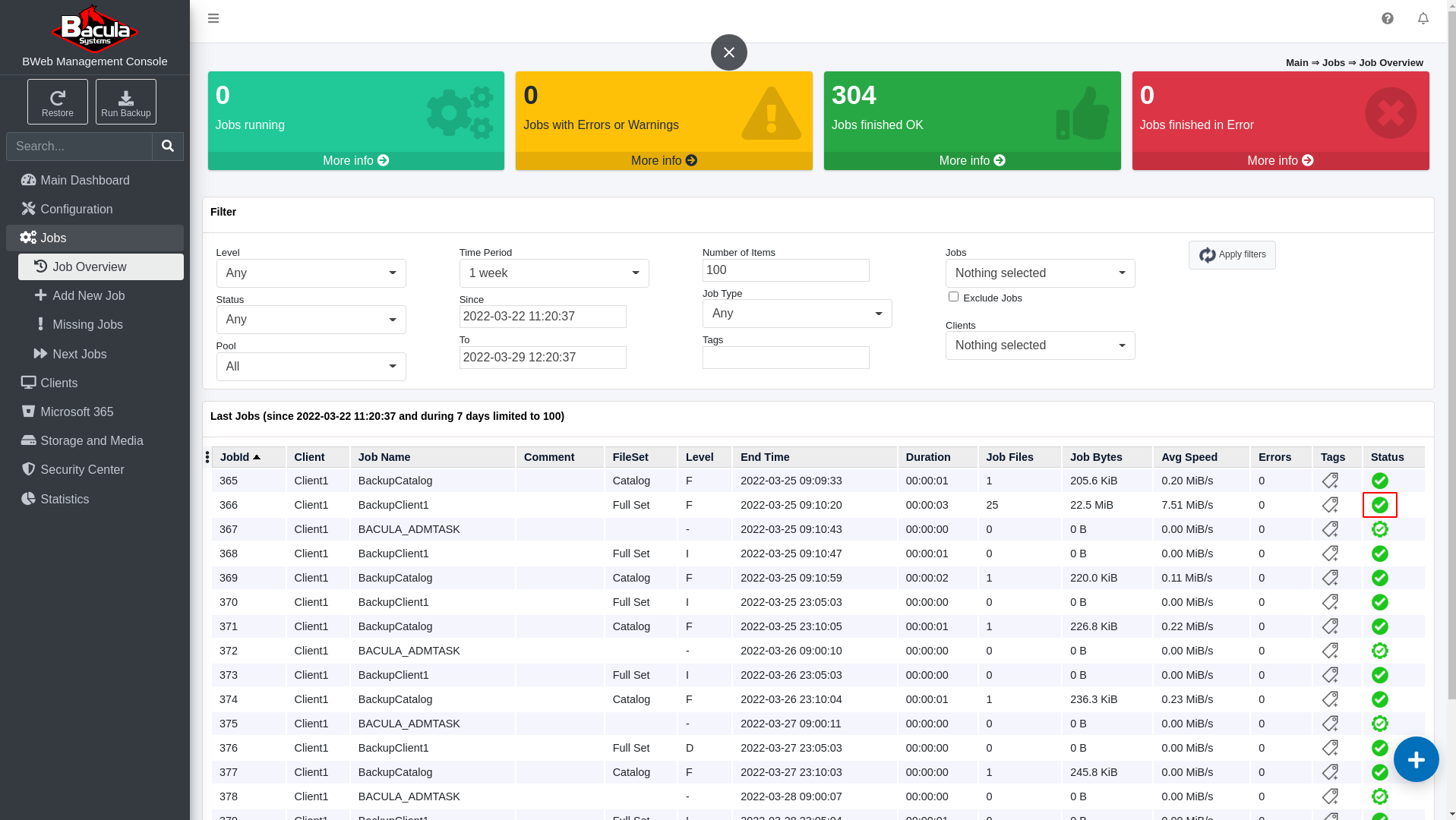Open the table column options dots icon
Image resolution: width=1456 pixels, height=820 pixels.
(207, 457)
